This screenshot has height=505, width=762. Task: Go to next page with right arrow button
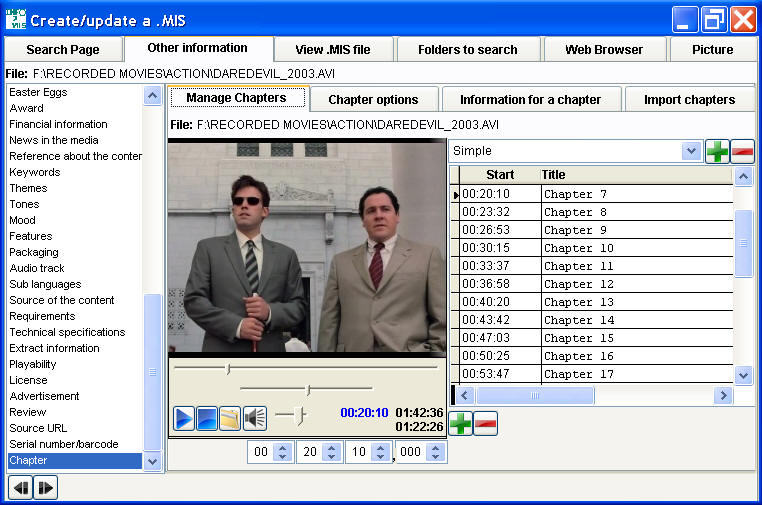tap(46, 488)
